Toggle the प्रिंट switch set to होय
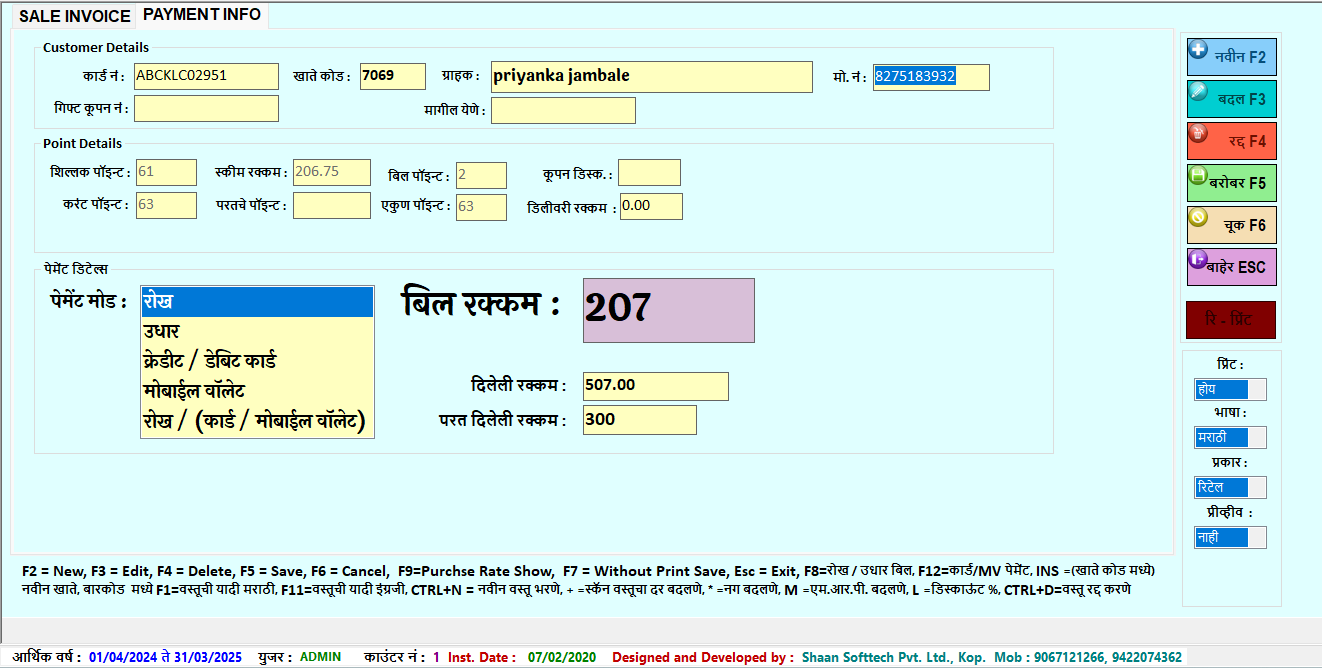The image size is (1322, 668). click(x=1230, y=389)
